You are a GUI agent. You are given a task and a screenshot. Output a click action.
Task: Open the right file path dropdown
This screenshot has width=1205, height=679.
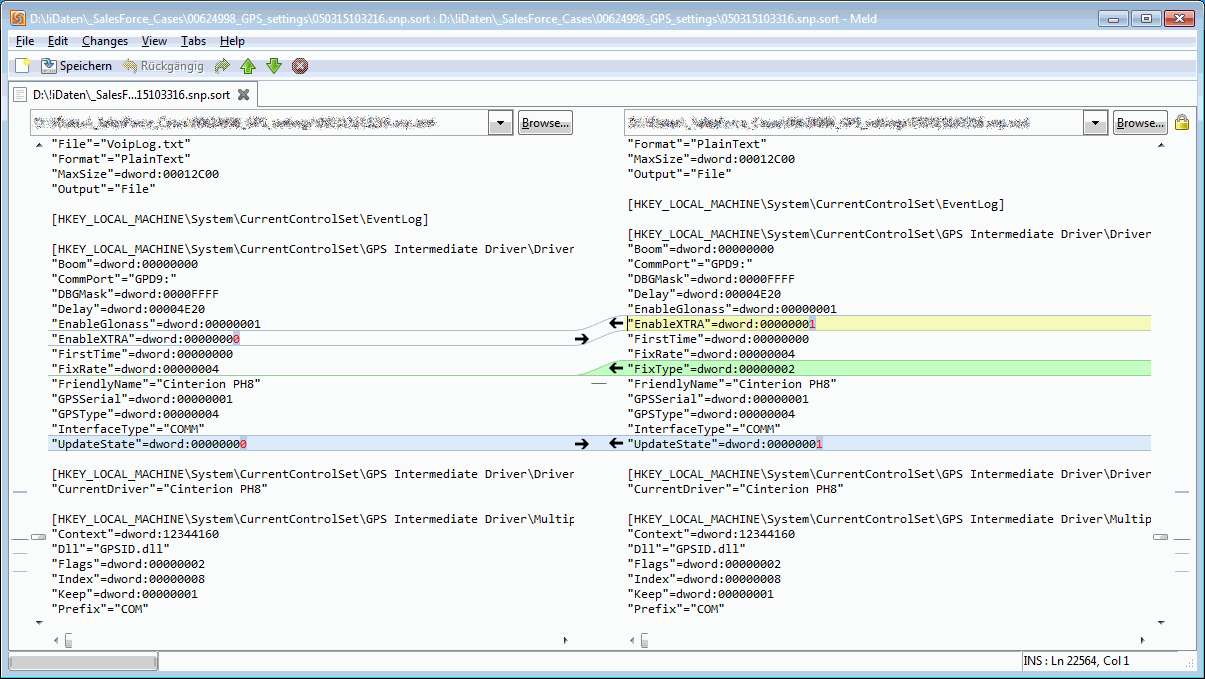(x=1094, y=122)
